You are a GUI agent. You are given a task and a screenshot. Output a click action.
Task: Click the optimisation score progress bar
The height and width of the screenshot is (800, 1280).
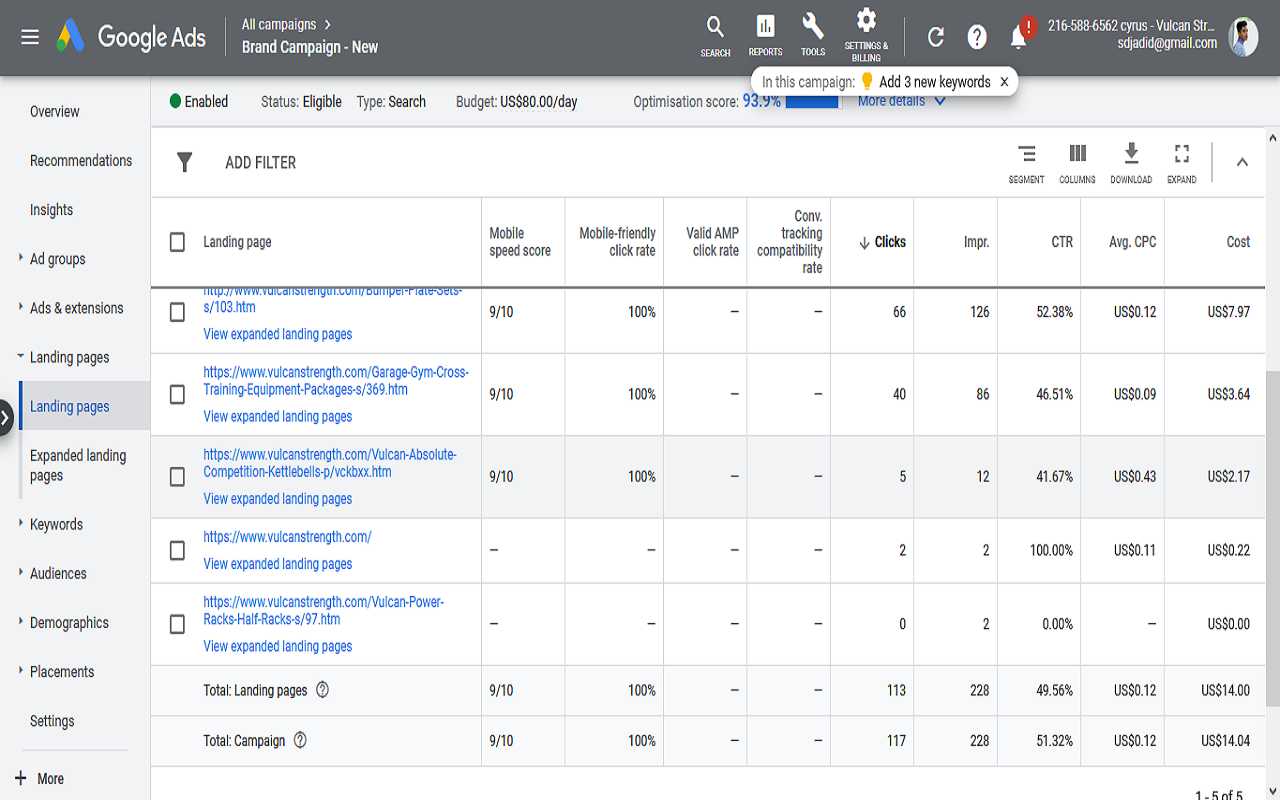coord(812,102)
